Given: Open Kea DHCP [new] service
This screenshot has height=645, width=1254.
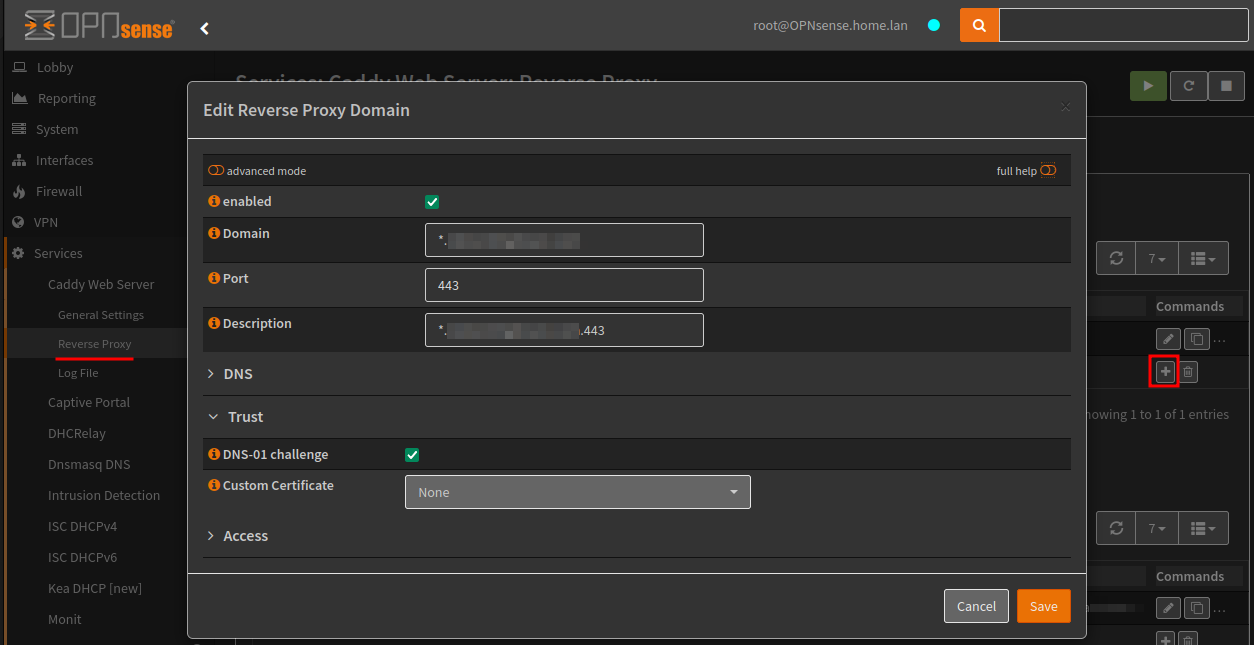Looking at the screenshot, I should [95, 588].
